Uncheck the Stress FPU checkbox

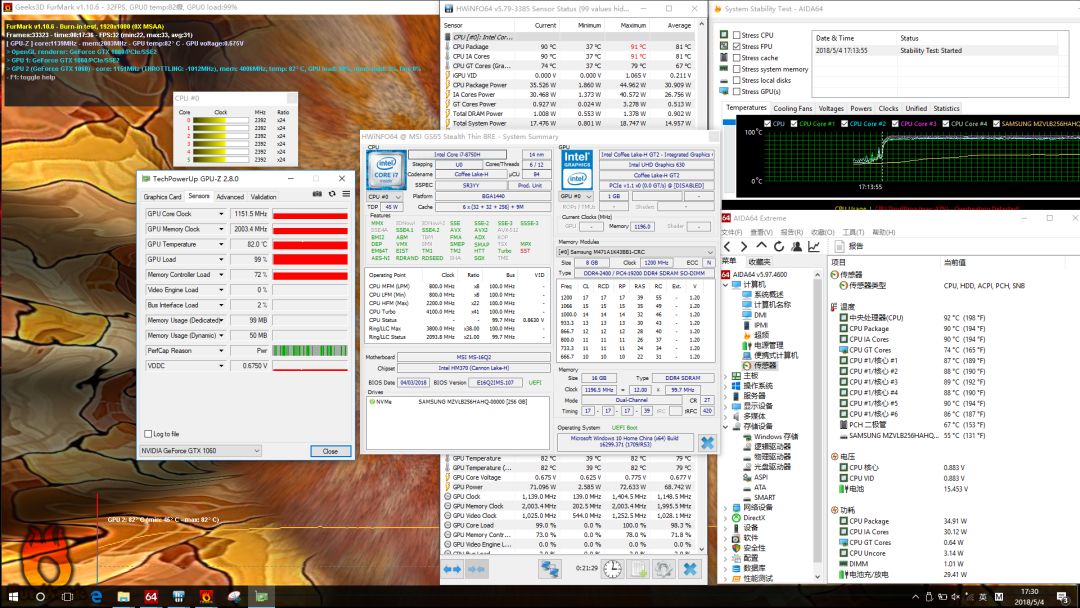[x=736, y=46]
